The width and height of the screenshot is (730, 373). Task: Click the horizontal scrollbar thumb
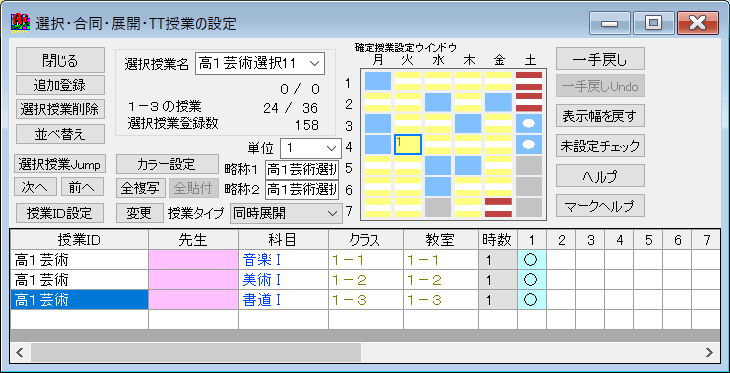196,352
